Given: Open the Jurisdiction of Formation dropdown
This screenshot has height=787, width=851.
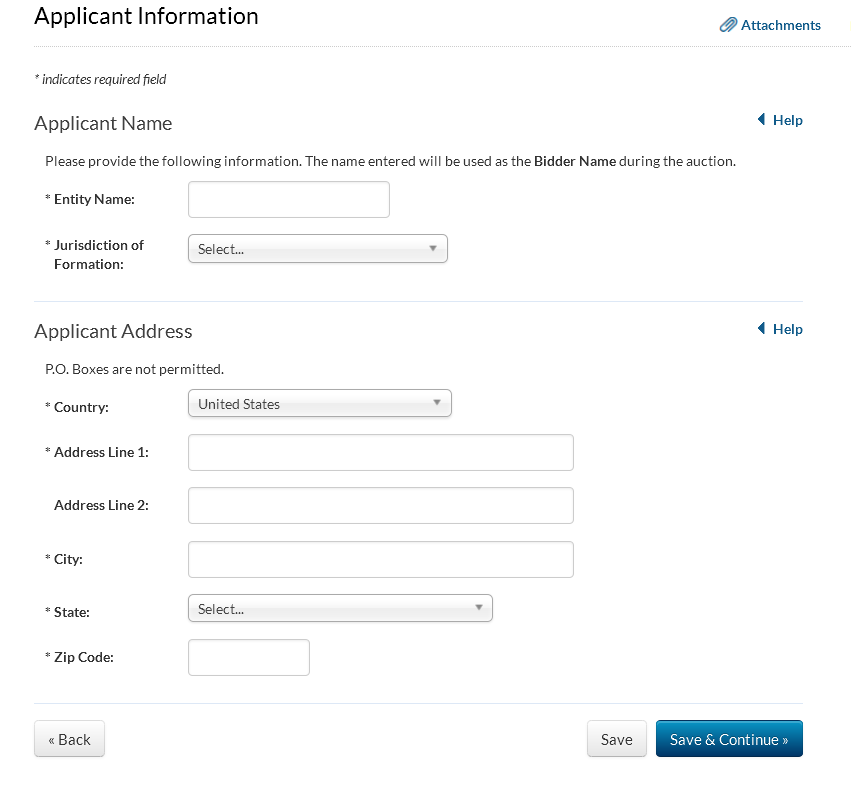Looking at the screenshot, I should pyautogui.click(x=317, y=249).
